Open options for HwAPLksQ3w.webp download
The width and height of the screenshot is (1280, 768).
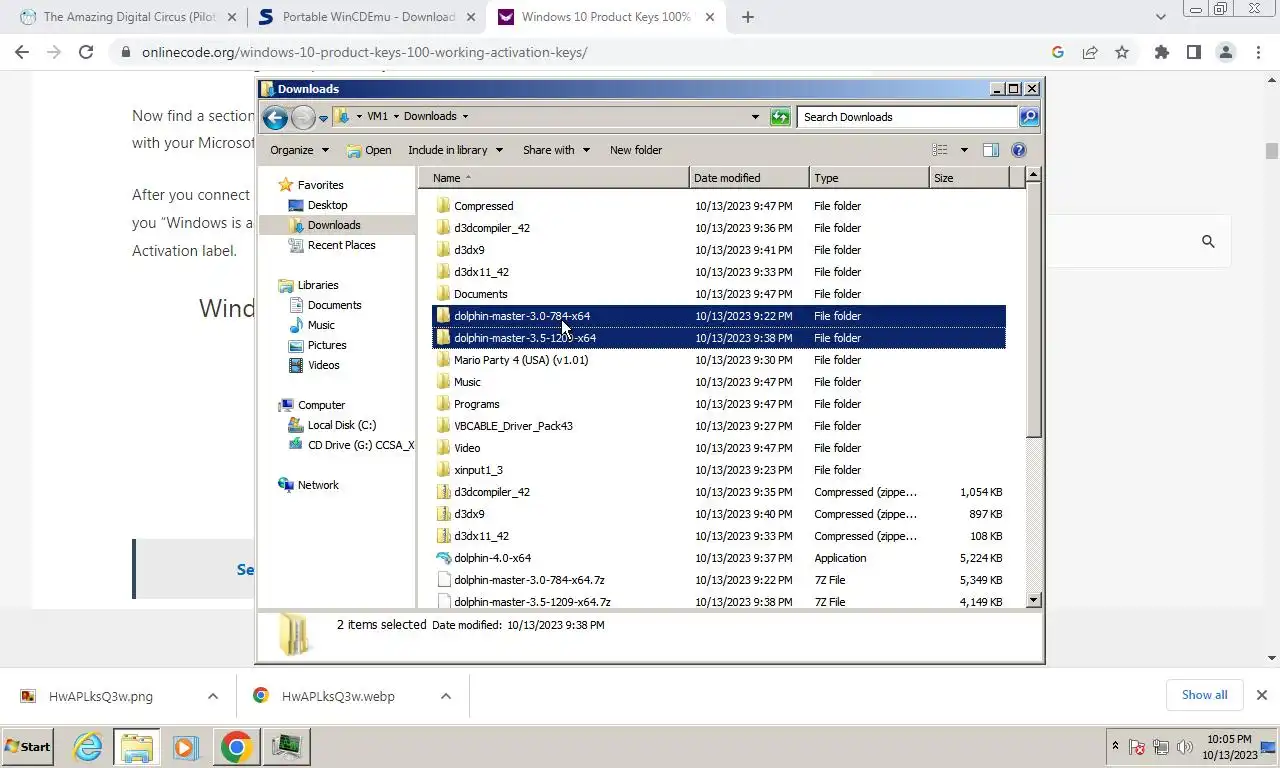click(x=446, y=696)
